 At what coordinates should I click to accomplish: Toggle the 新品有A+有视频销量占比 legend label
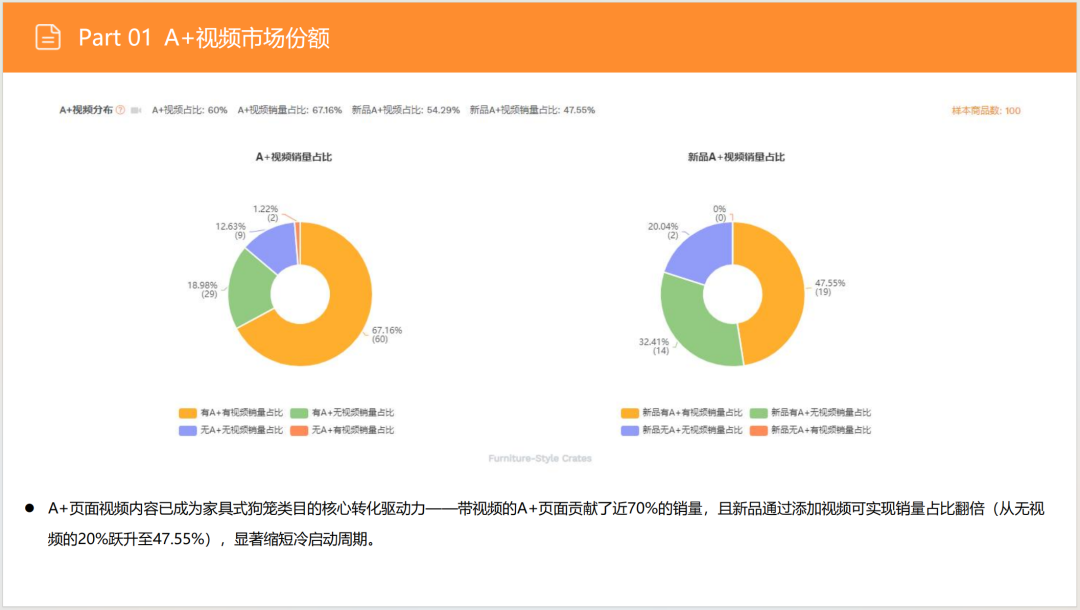pos(692,413)
